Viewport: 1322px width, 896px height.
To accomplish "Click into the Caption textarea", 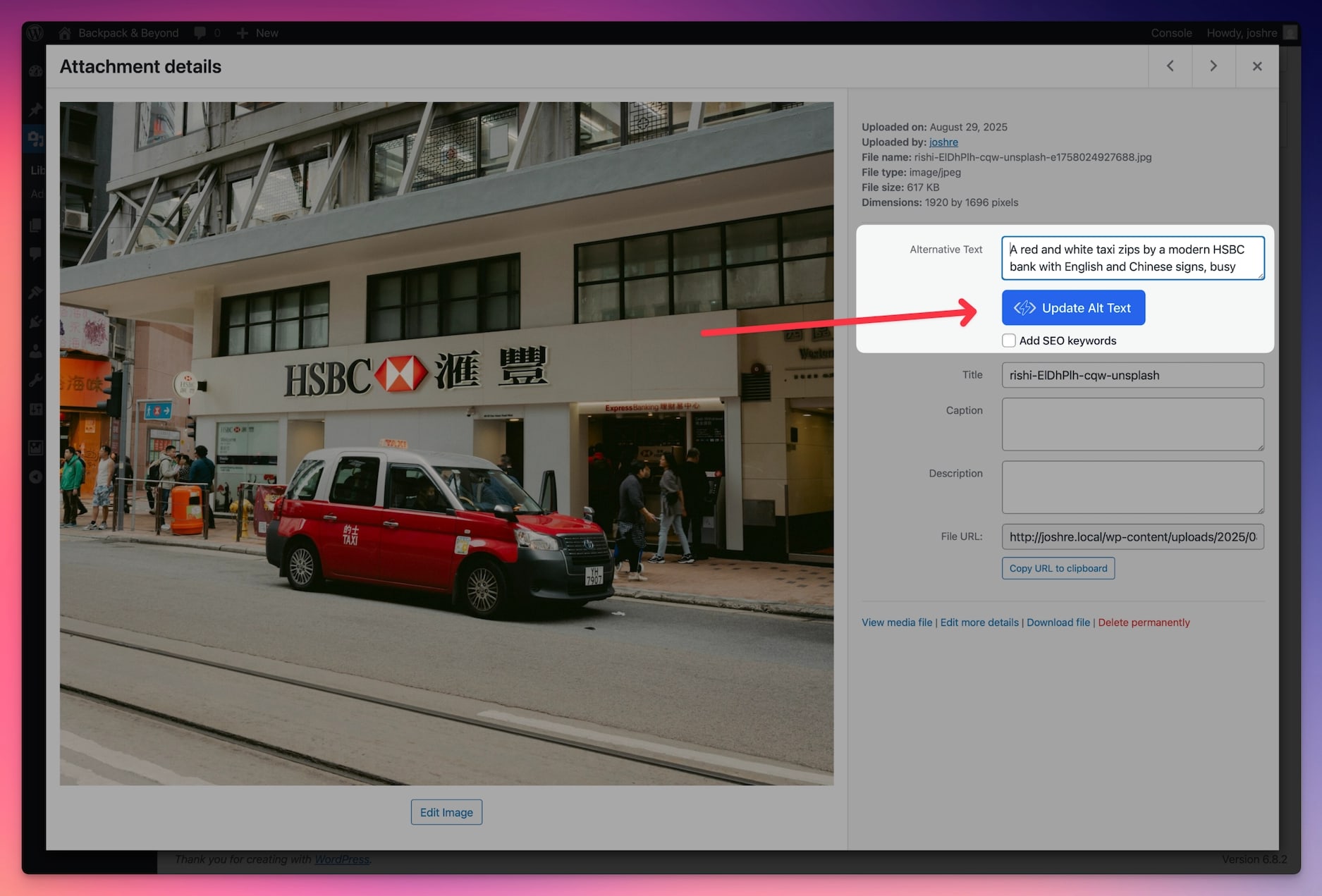I will [x=1133, y=424].
